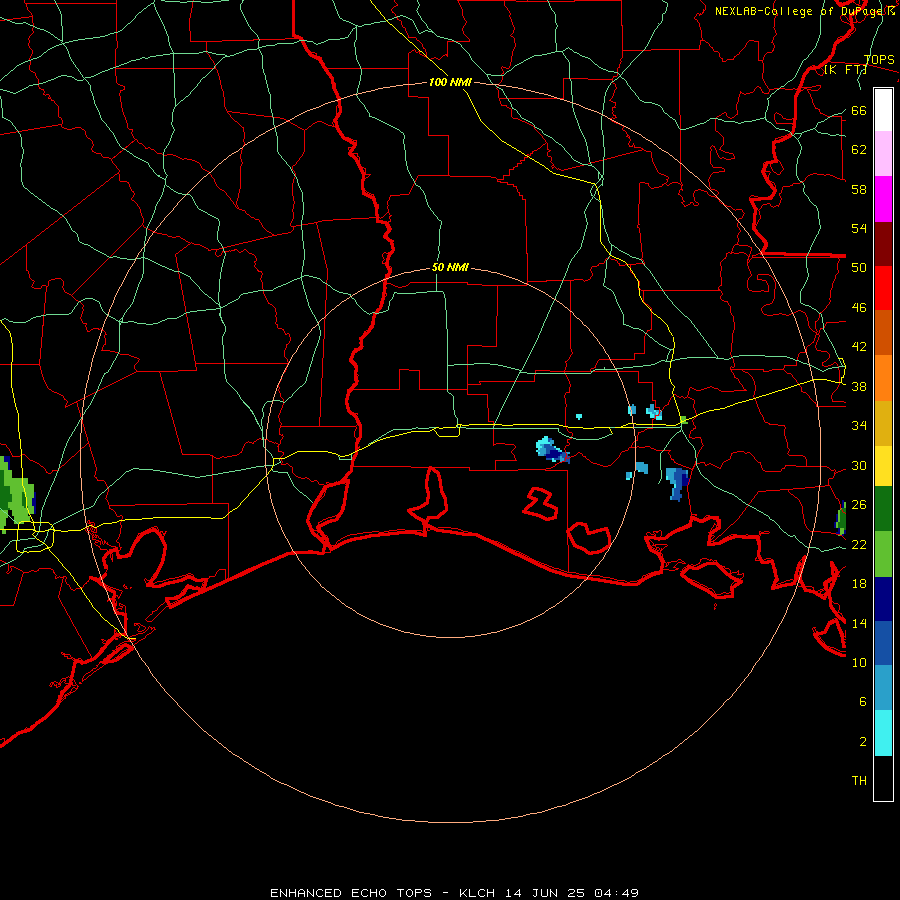Select the yellow legend color band
900x900 pixels.
883,466
